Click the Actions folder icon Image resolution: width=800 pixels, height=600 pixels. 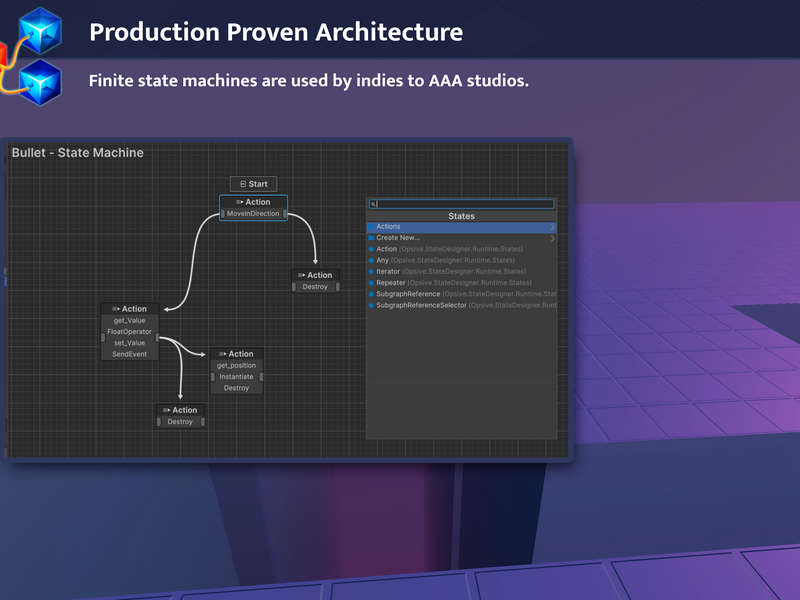[371, 227]
